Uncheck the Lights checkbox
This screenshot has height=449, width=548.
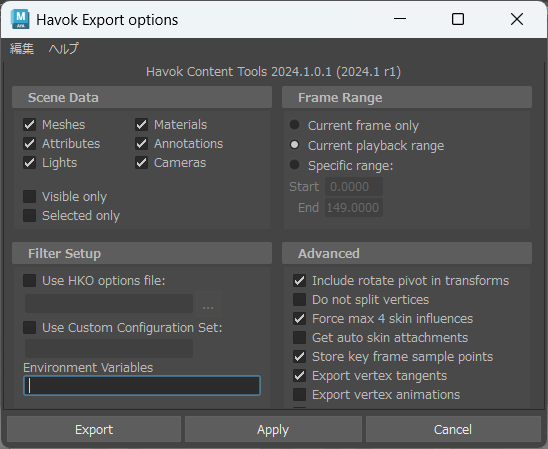(30, 162)
